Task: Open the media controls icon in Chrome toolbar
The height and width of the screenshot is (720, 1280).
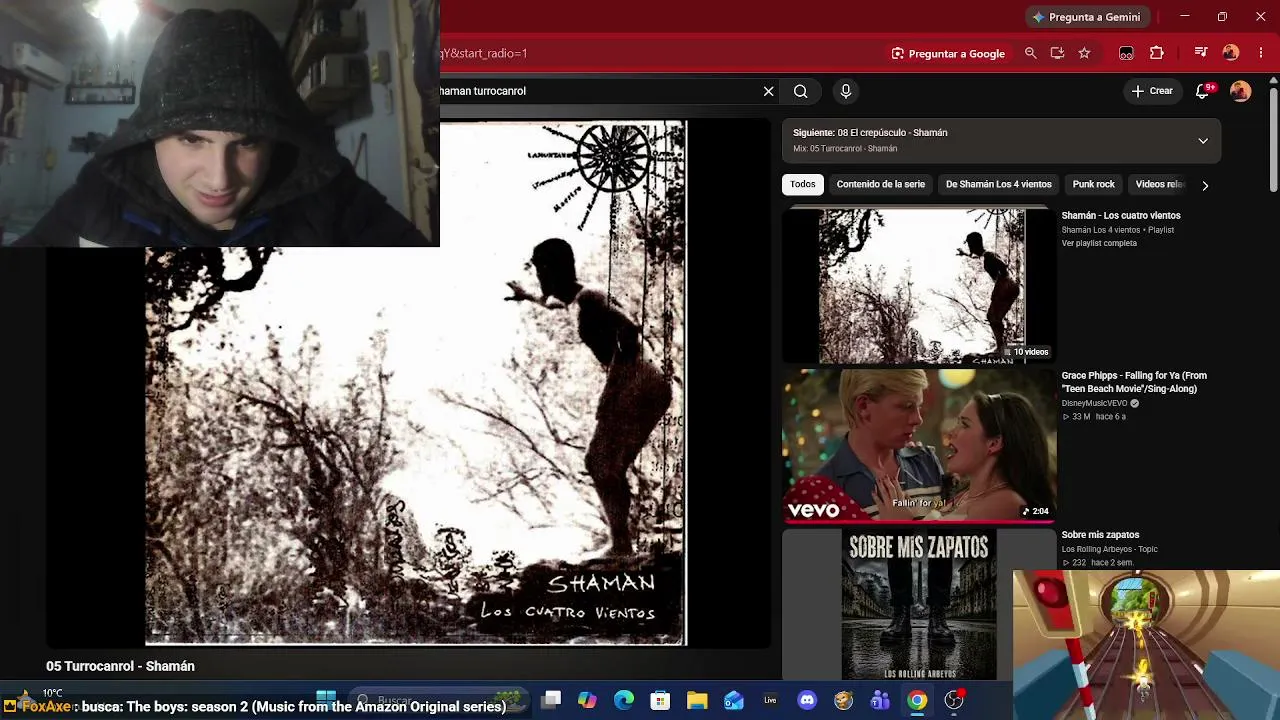Action: 1201,53
